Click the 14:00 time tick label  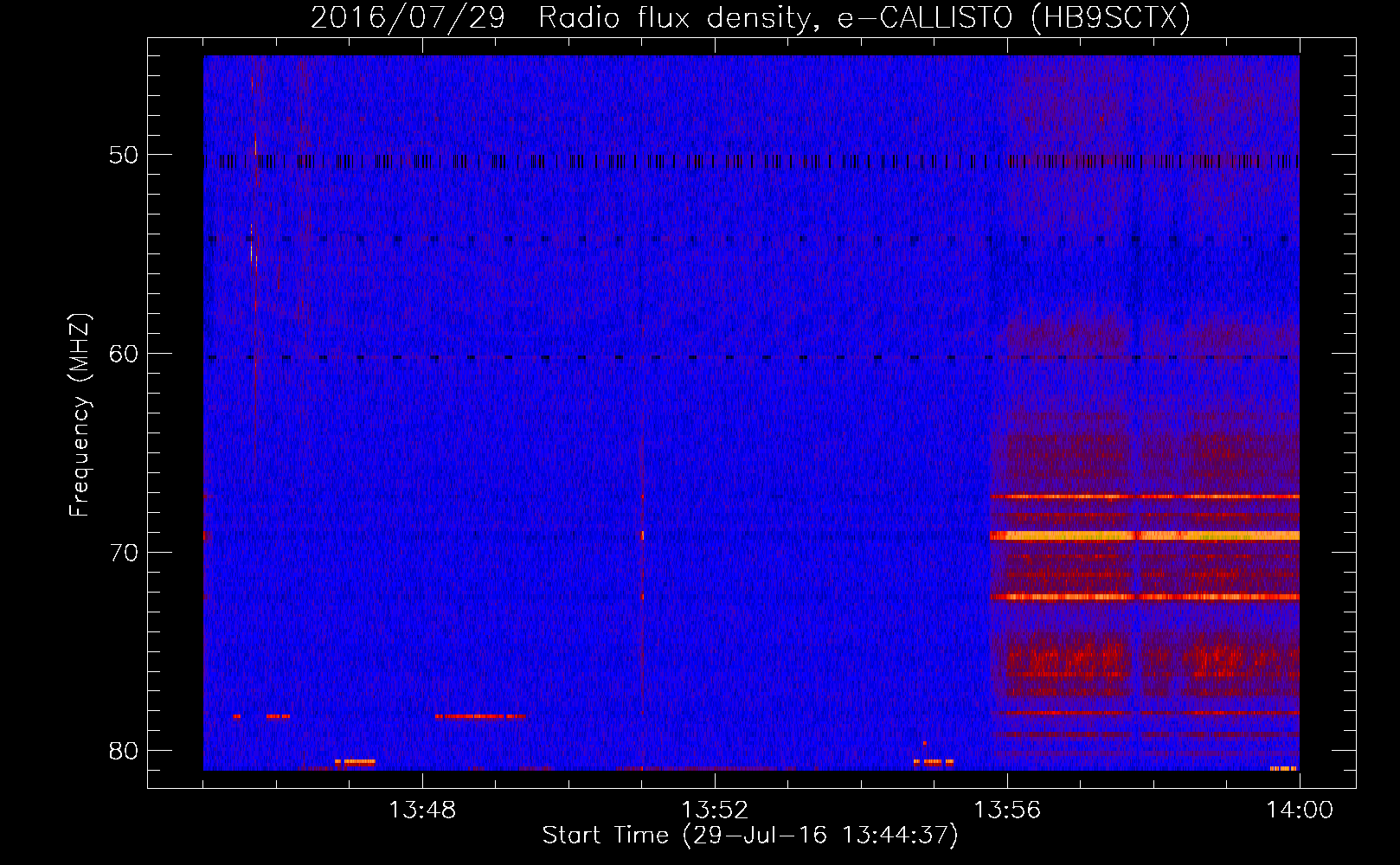point(1300,811)
